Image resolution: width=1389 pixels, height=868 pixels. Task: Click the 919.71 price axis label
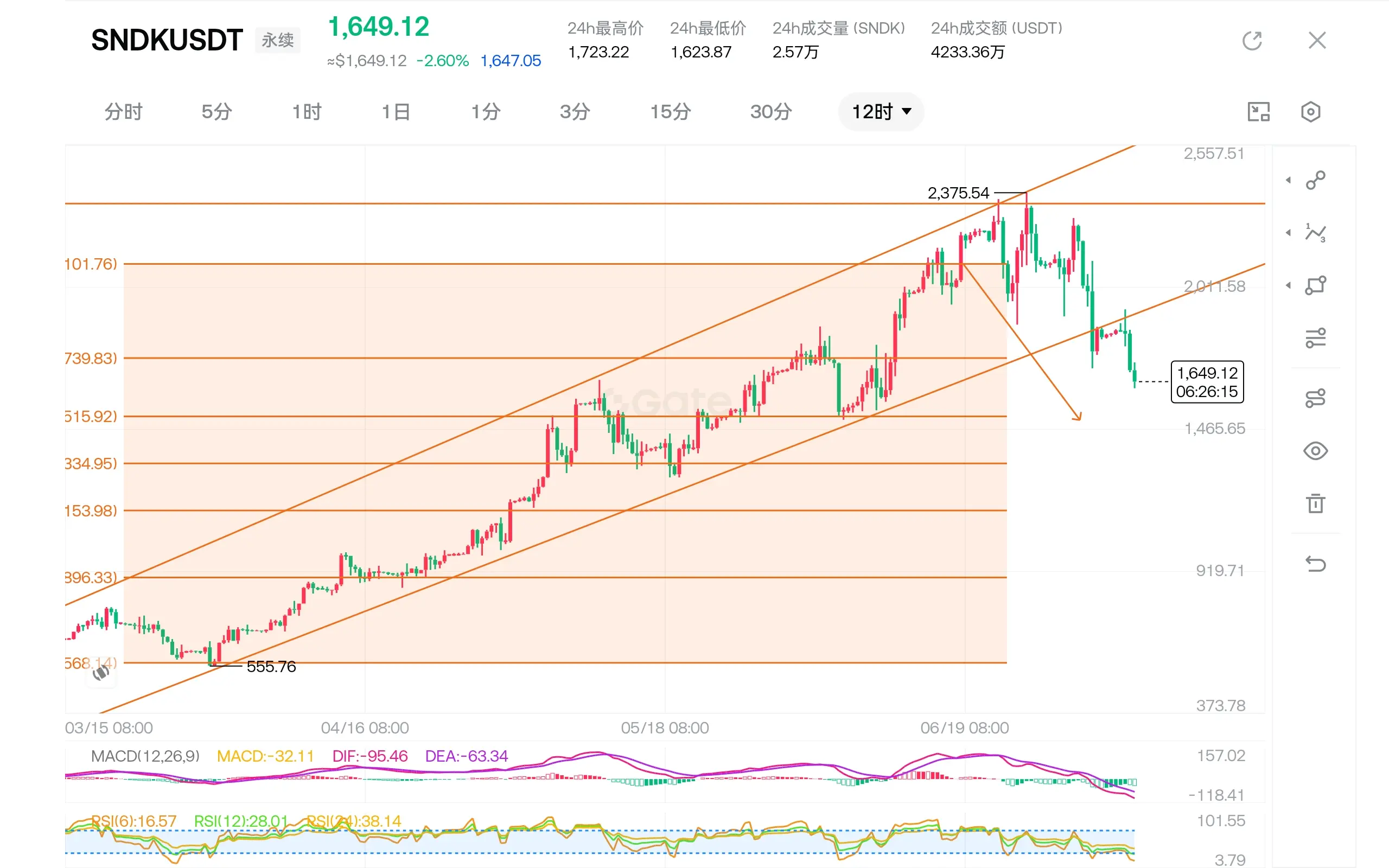pyautogui.click(x=1220, y=571)
